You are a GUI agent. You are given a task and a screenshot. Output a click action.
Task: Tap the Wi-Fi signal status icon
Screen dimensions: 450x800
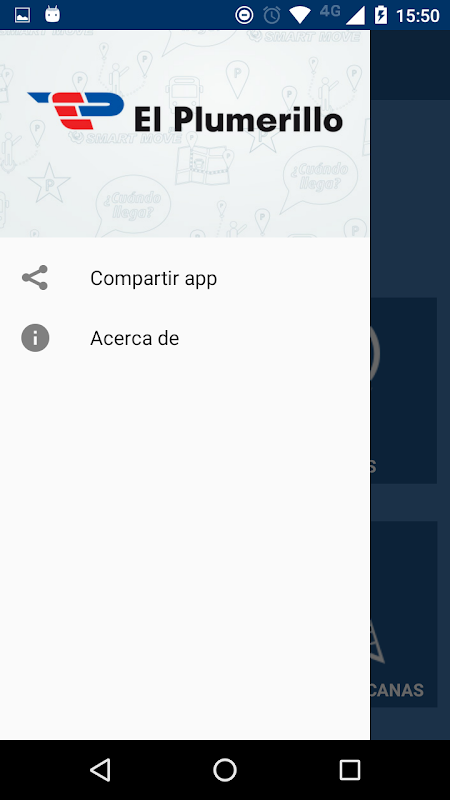[300, 15]
